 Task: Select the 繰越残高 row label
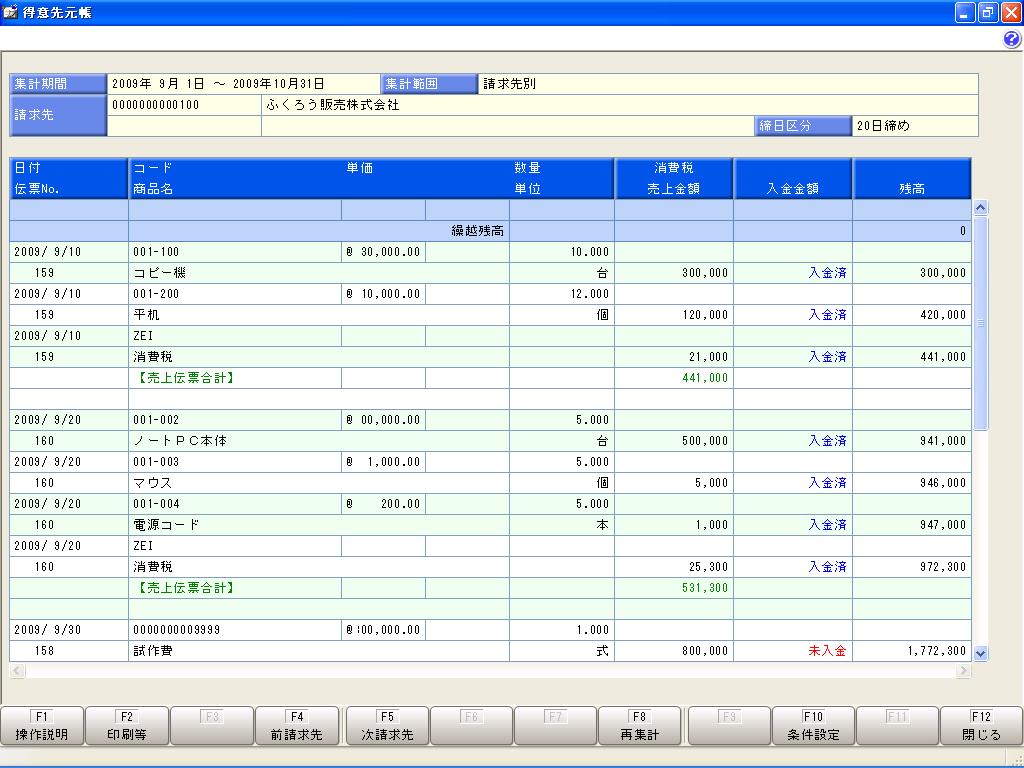(477, 231)
